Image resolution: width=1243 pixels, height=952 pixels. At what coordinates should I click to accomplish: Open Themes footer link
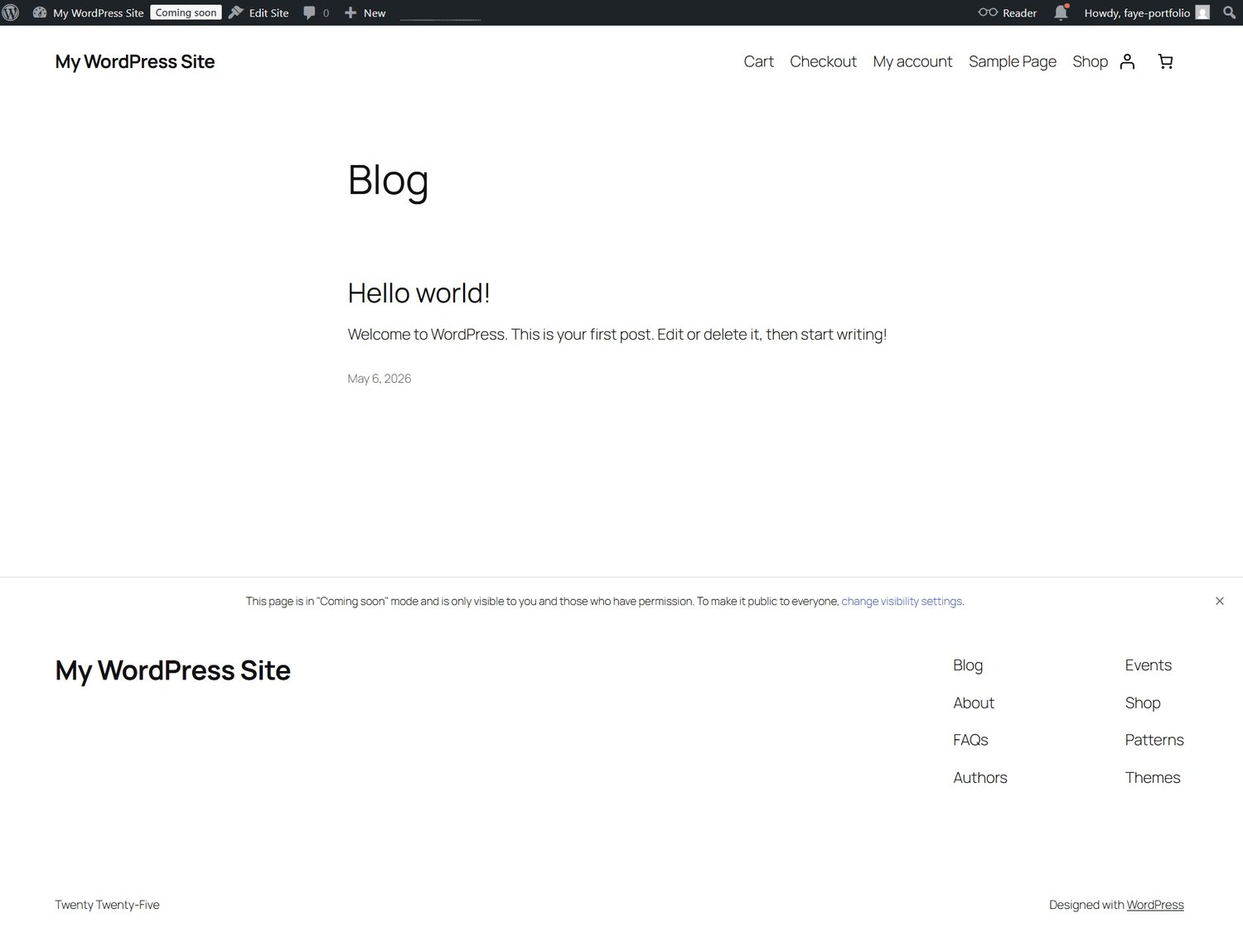point(1152,777)
